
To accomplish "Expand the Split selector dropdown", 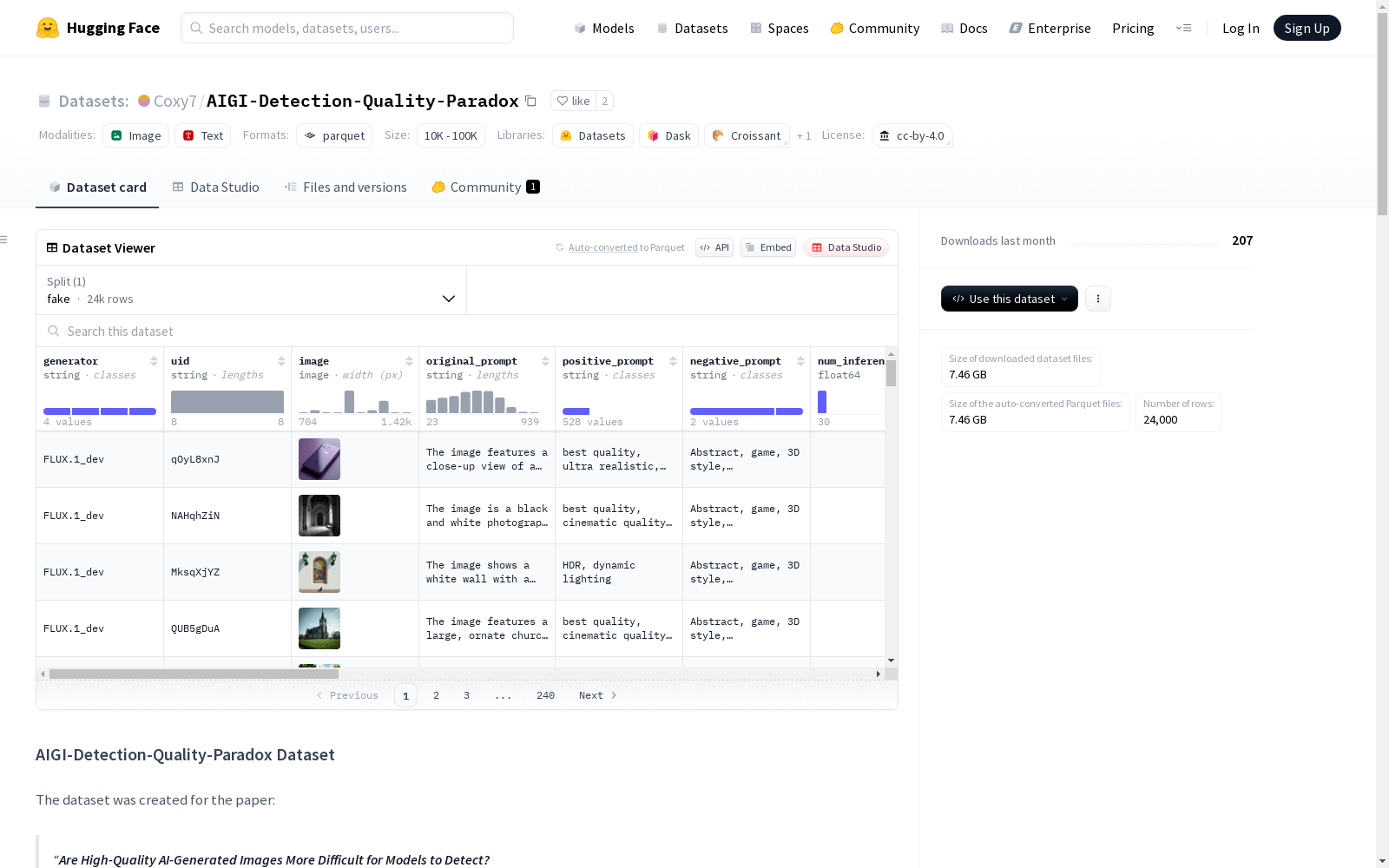I will (x=252, y=290).
